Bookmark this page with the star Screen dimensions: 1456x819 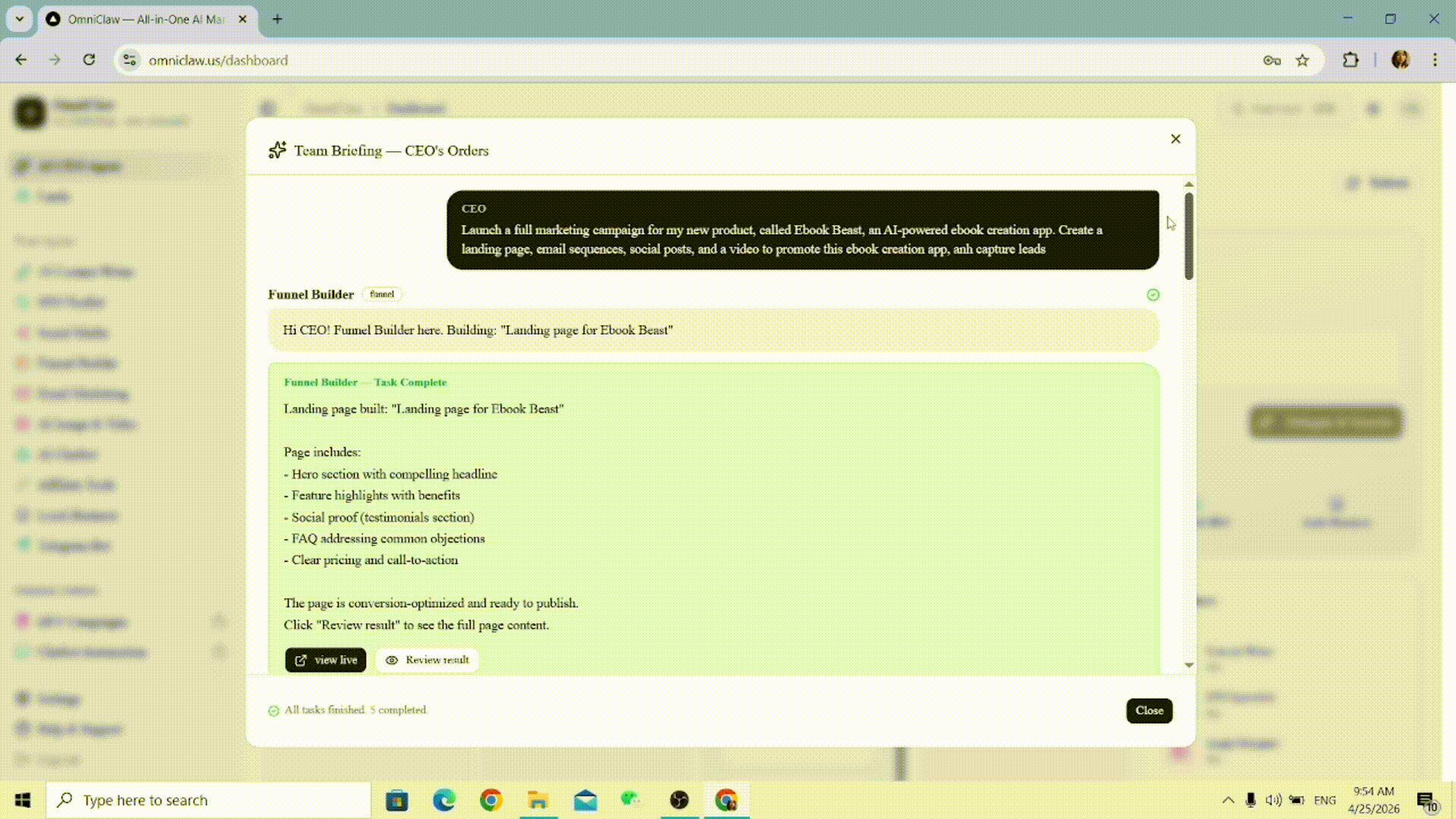click(x=1302, y=60)
